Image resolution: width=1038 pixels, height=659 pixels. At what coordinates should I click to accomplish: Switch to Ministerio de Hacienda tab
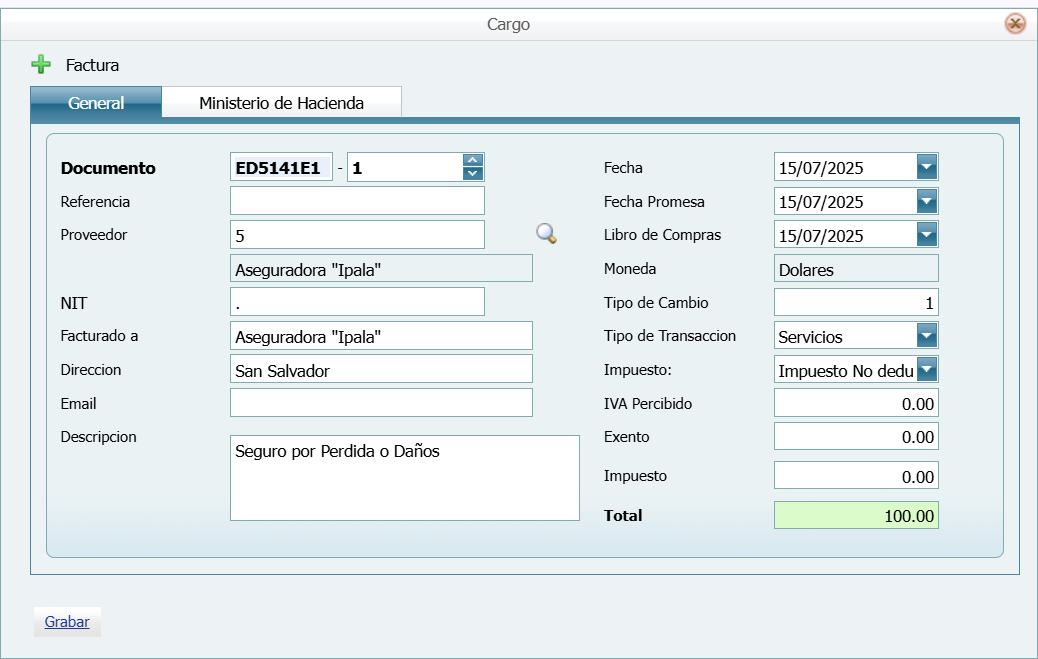pyautogui.click(x=281, y=103)
